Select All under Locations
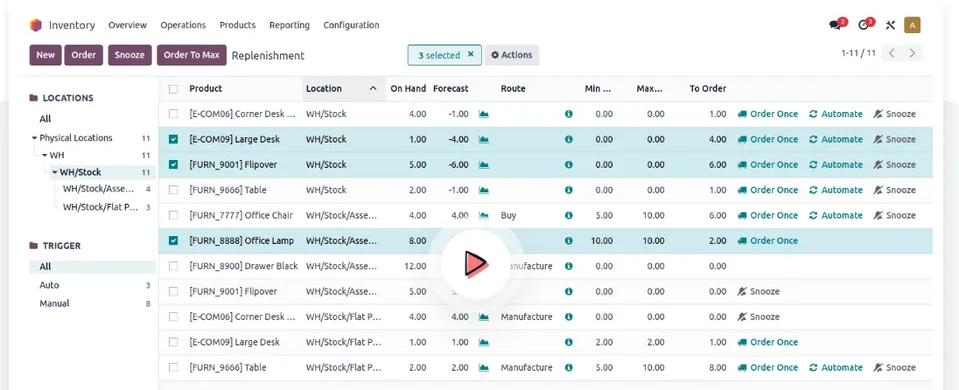The width and height of the screenshot is (959, 390). click(x=45, y=119)
